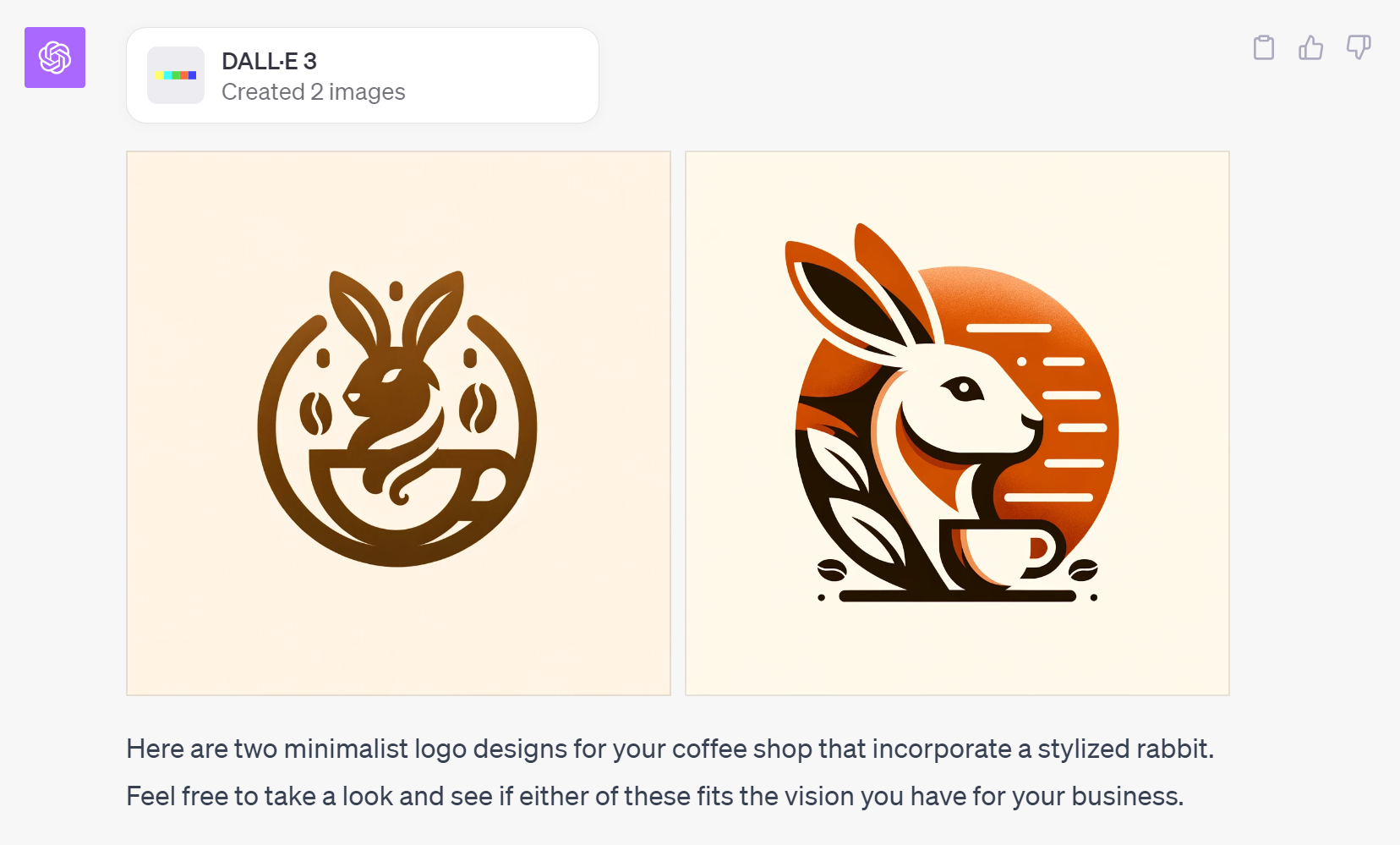Click the black-lined rabbit ear in the orange logo

point(845,296)
